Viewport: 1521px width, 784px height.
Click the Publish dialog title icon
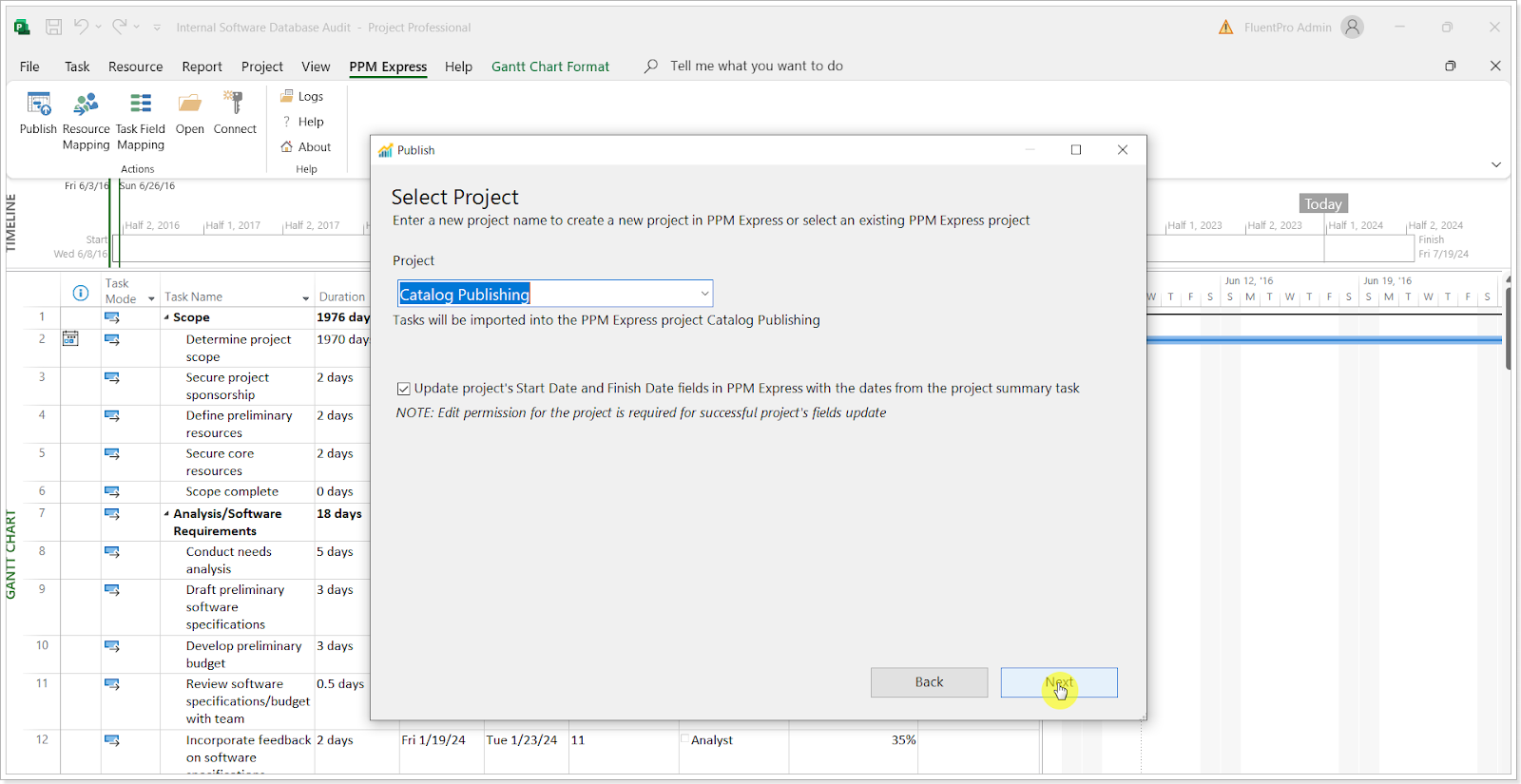(x=385, y=150)
